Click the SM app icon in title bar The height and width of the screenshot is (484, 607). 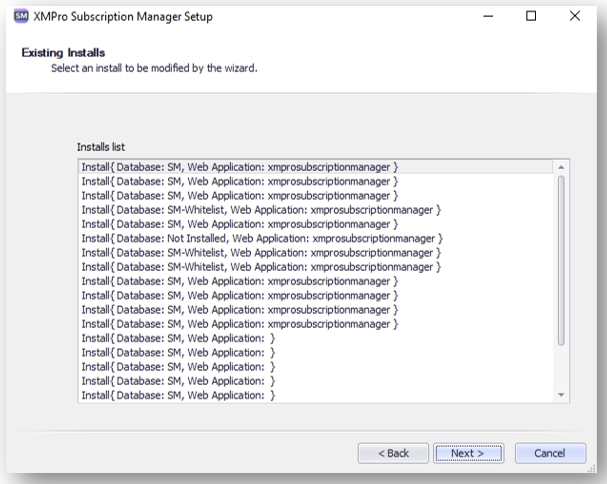[21, 16]
